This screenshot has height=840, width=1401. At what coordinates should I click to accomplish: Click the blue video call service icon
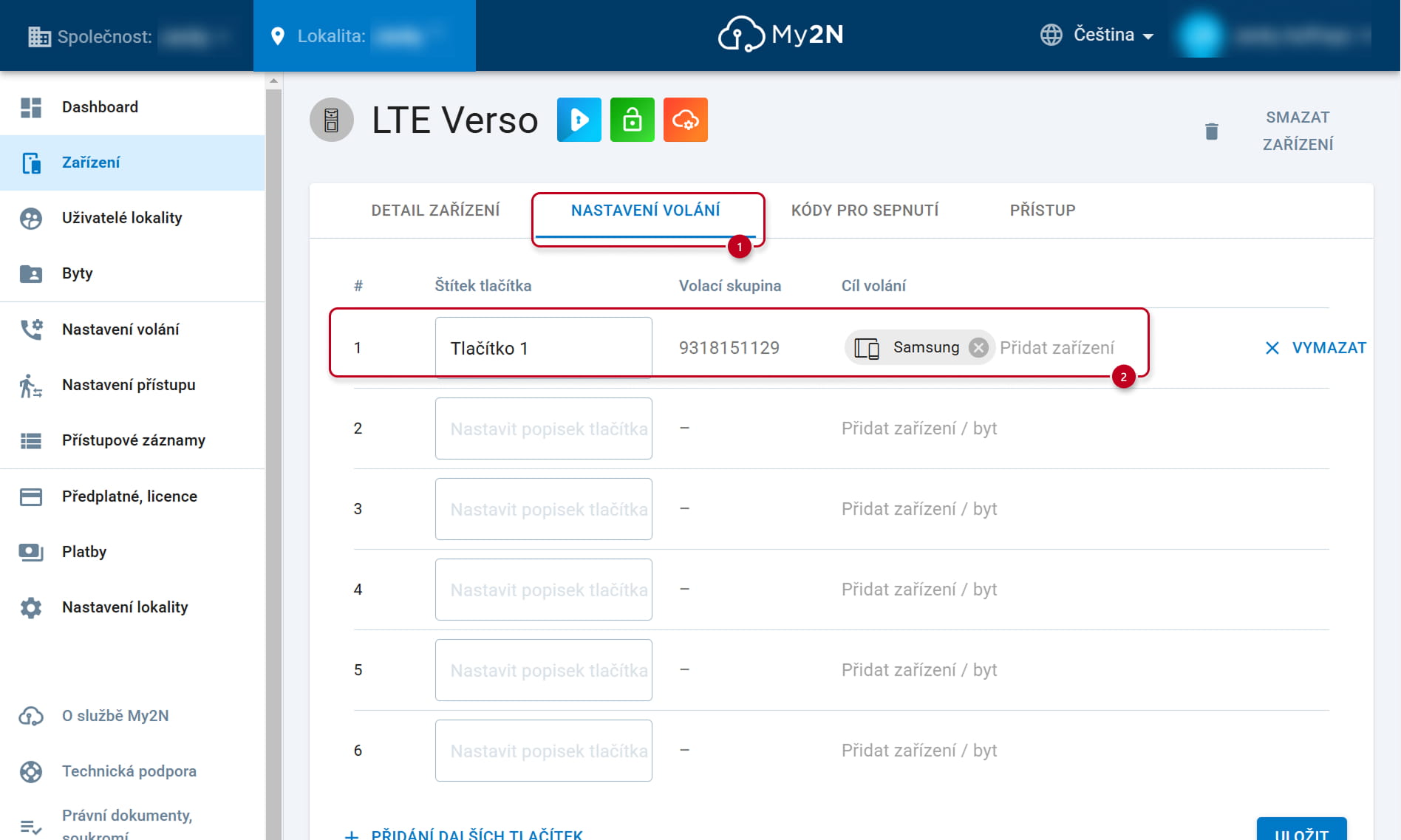point(579,120)
